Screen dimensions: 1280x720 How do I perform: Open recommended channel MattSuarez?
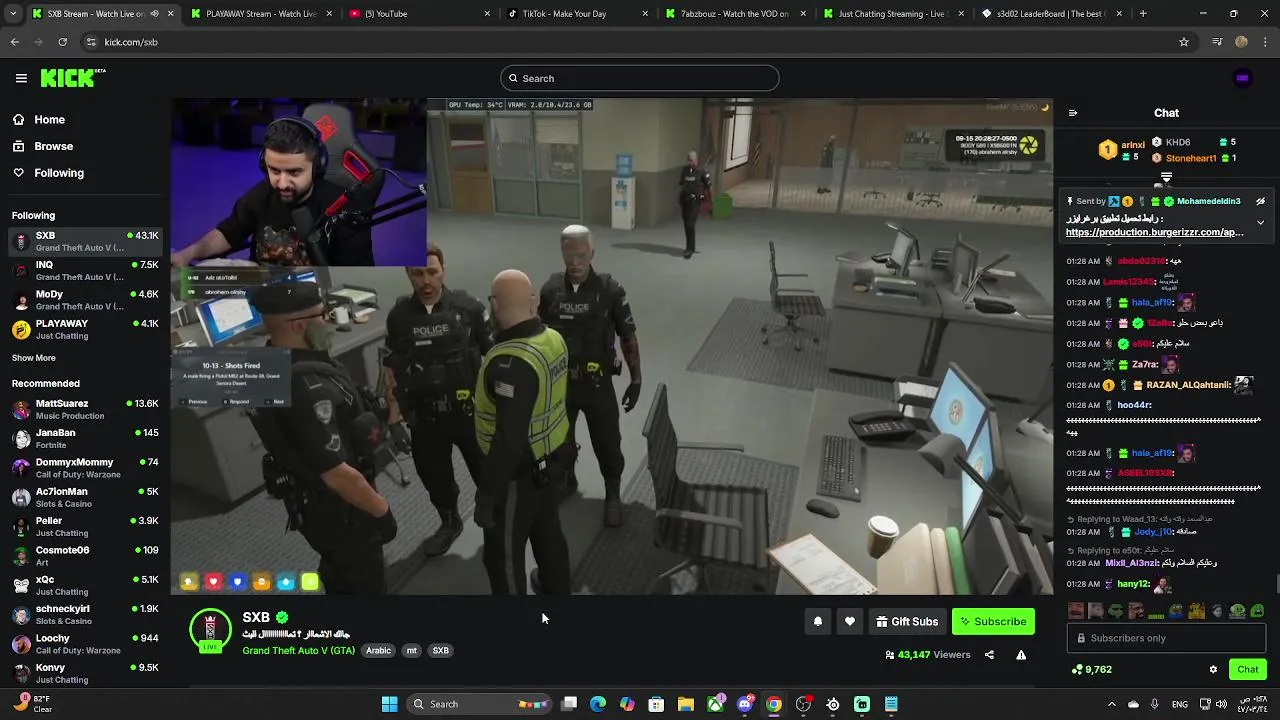click(85, 409)
